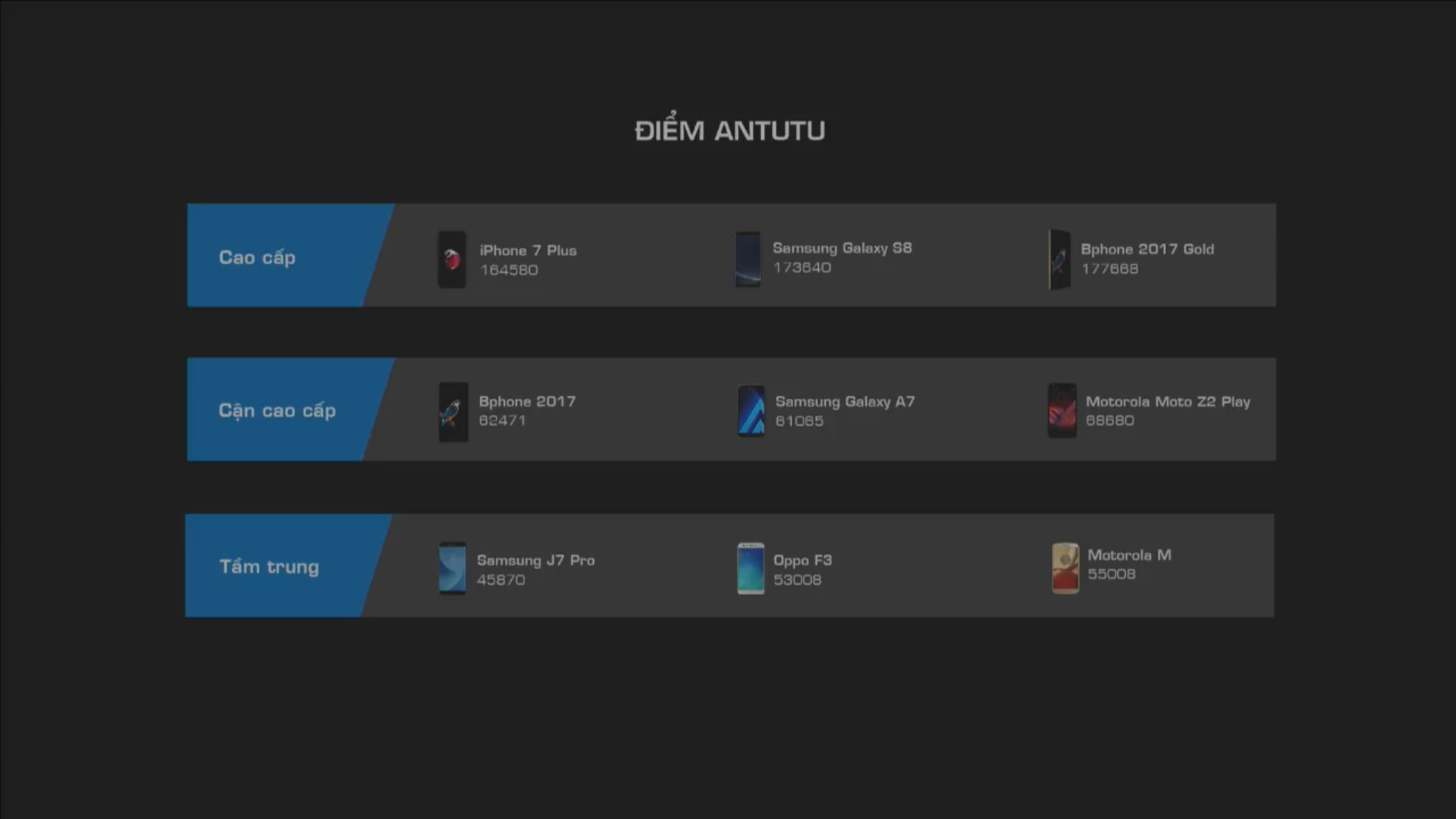Click the Bphone 2017 Gold score 177668

1109,268
